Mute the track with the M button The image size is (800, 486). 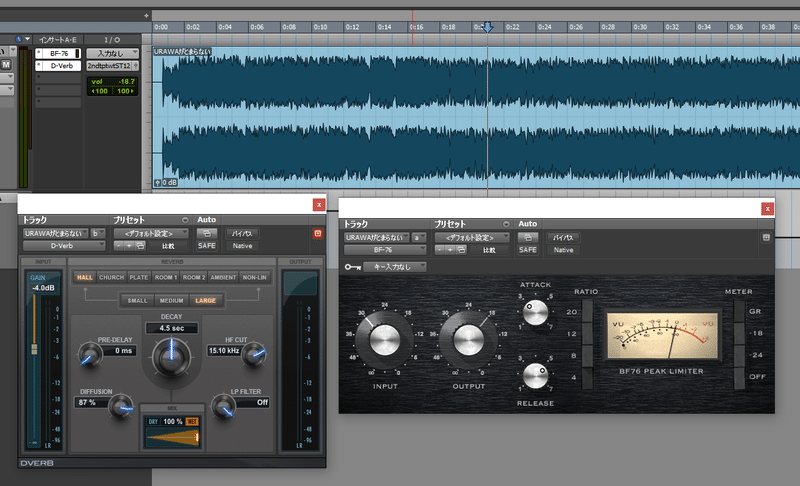click(x=6, y=64)
